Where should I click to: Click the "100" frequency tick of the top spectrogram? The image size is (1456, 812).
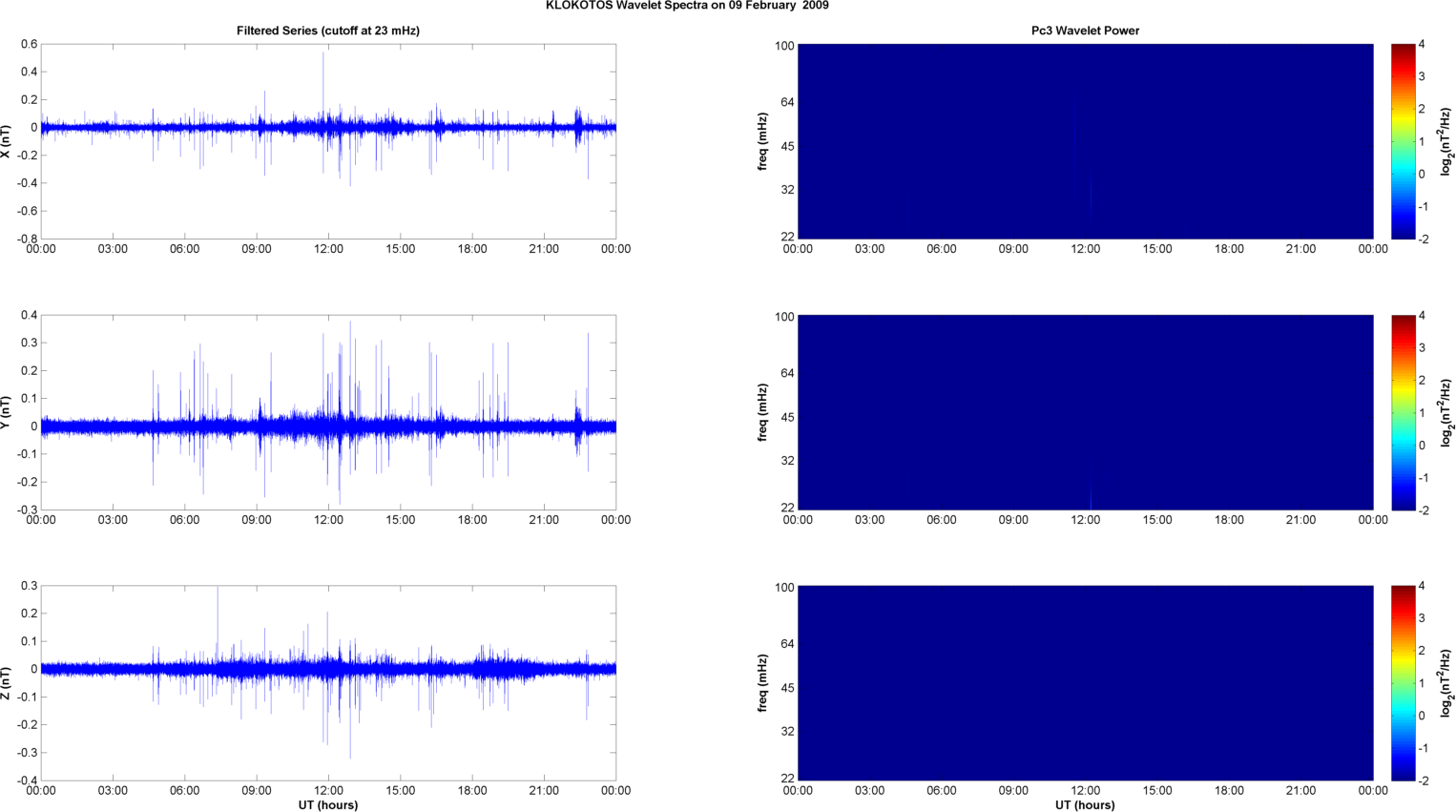[784, 46]
